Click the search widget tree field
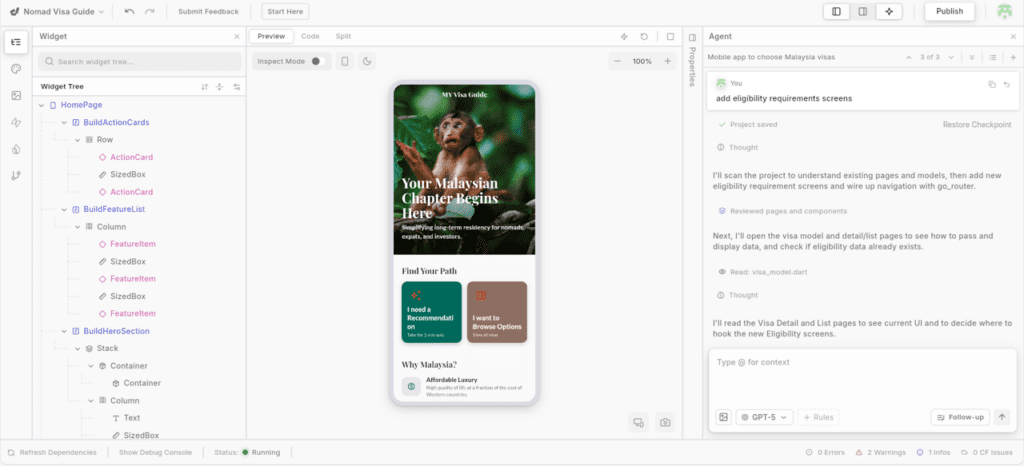Viewport: 1024px width, 466px height. 140,62
